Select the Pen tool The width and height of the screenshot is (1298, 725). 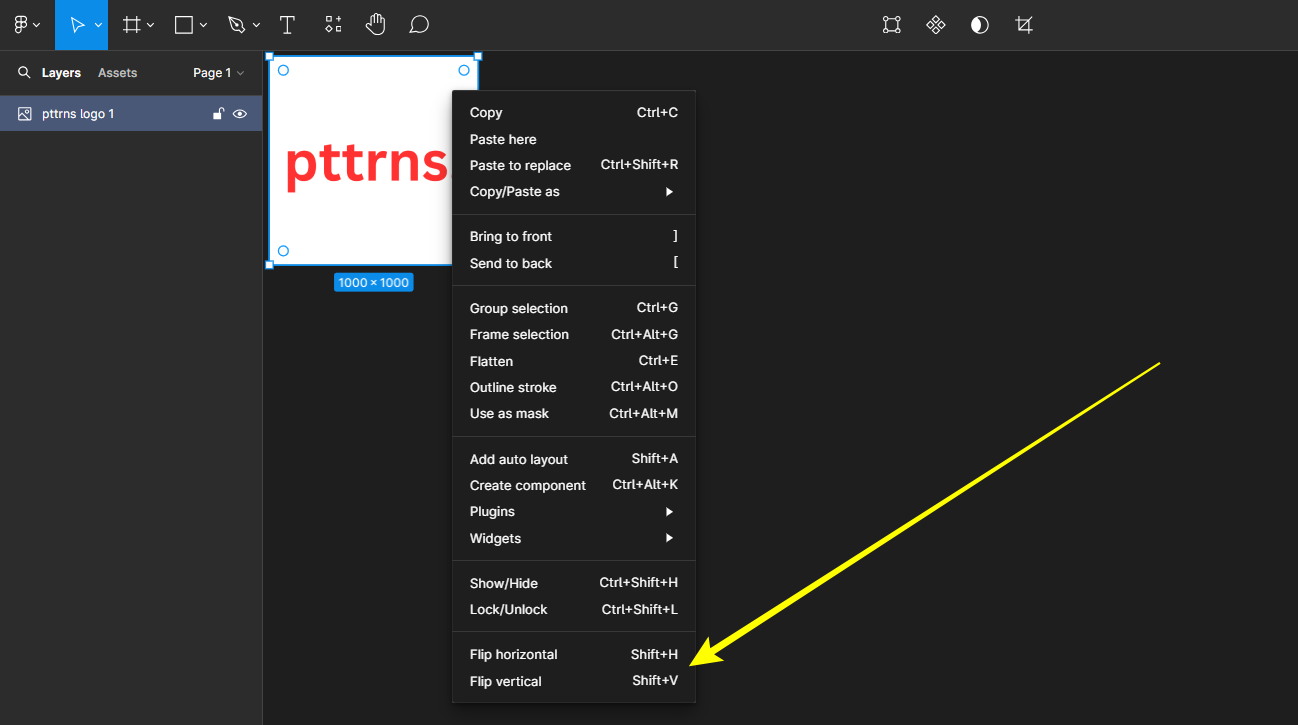coord(236,25)
